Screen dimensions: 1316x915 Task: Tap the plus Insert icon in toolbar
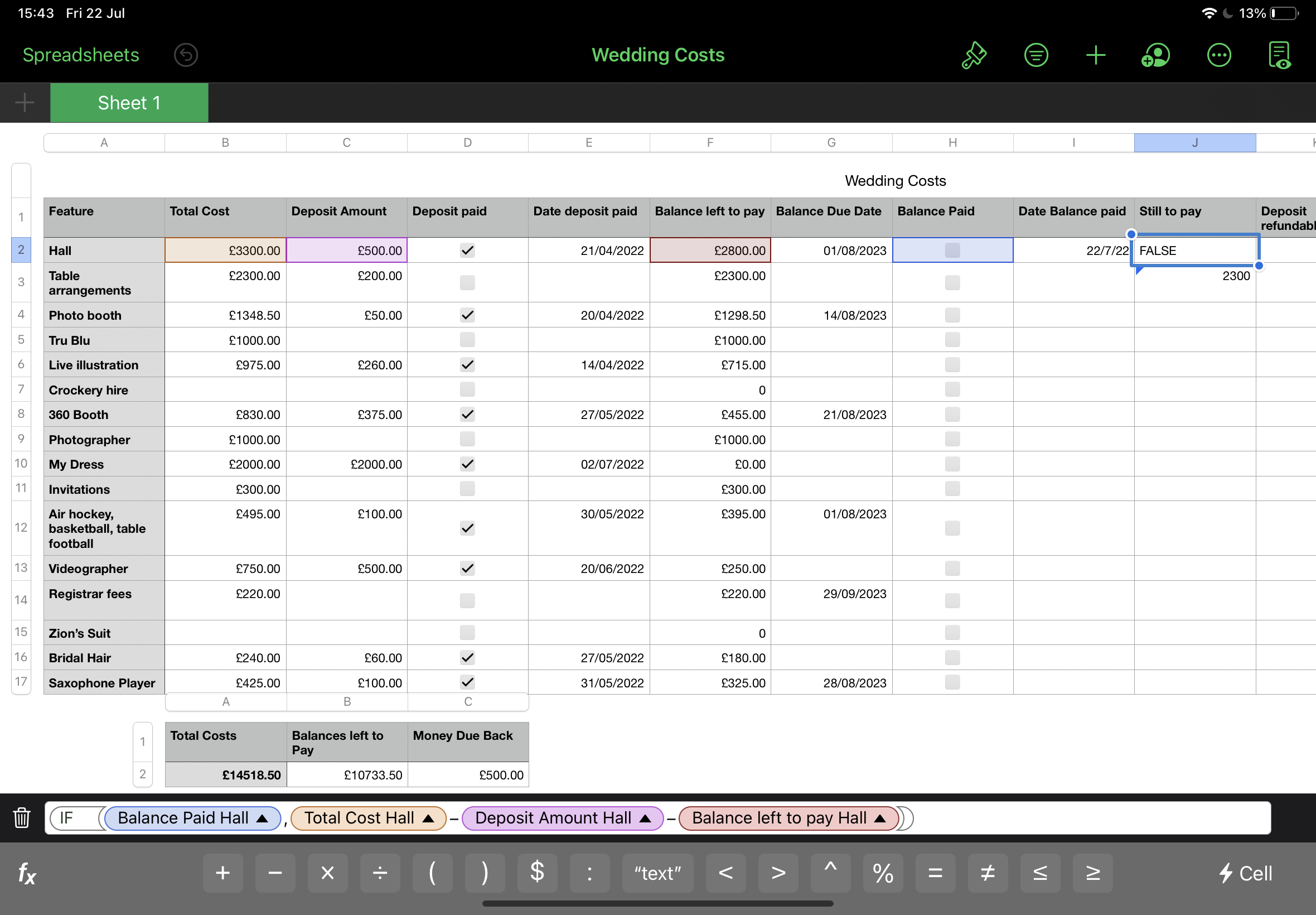pos(1095,56)
